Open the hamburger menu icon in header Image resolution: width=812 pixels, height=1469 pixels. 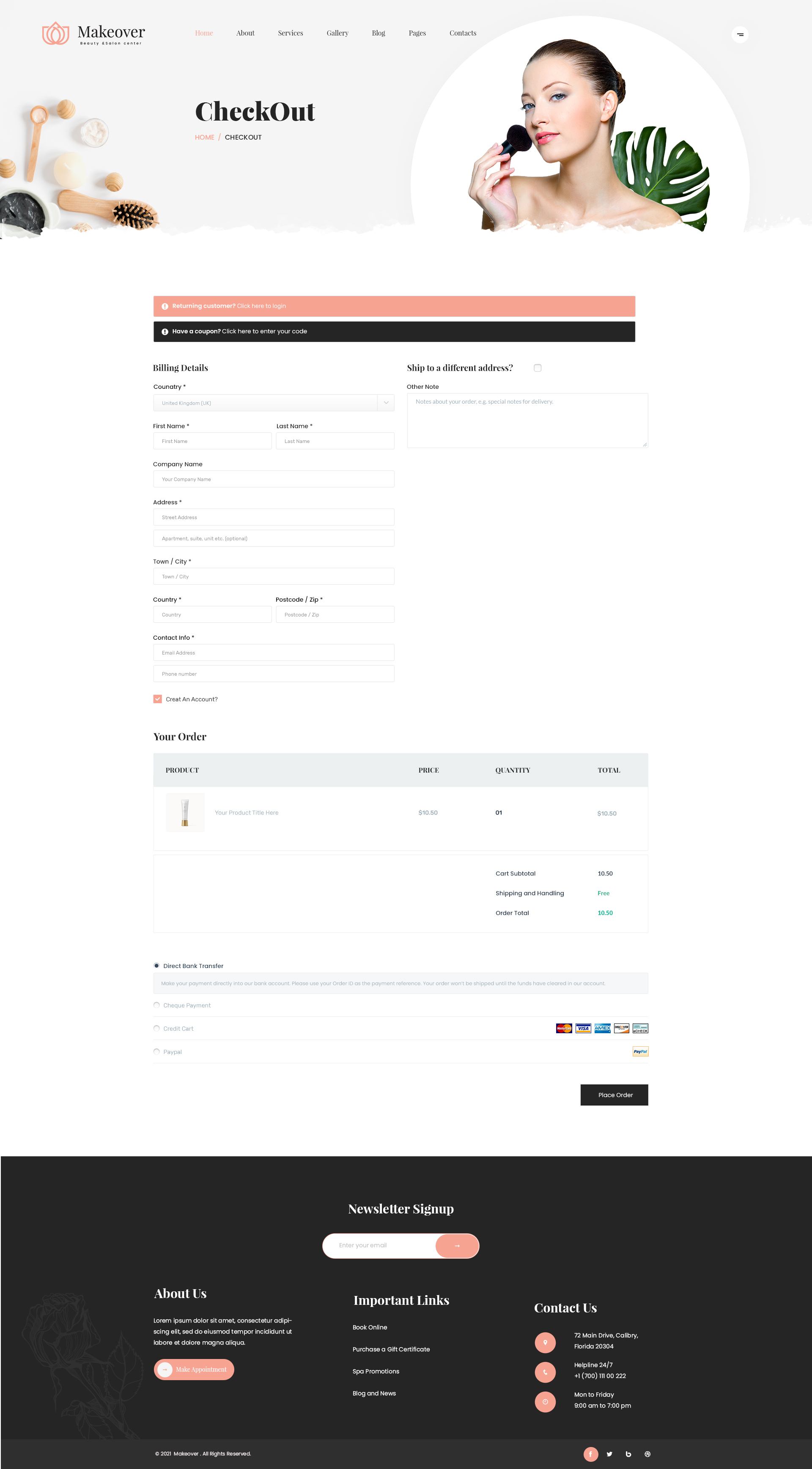point(740,35)
